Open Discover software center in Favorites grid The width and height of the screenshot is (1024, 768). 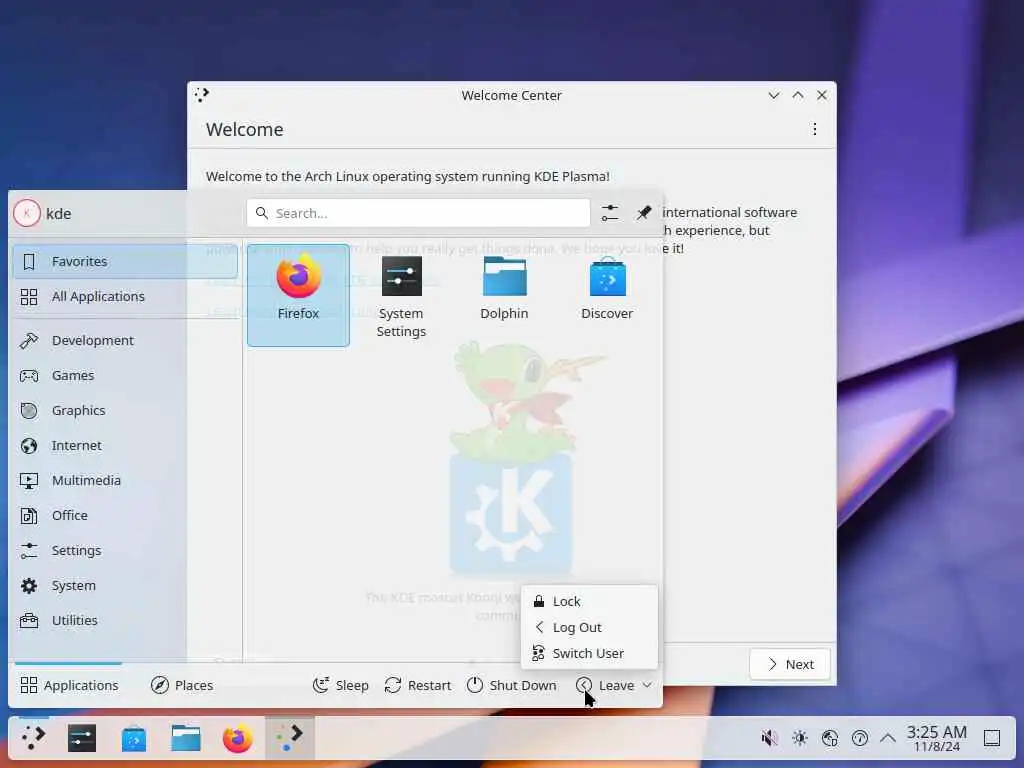click(x=607, y=295)
